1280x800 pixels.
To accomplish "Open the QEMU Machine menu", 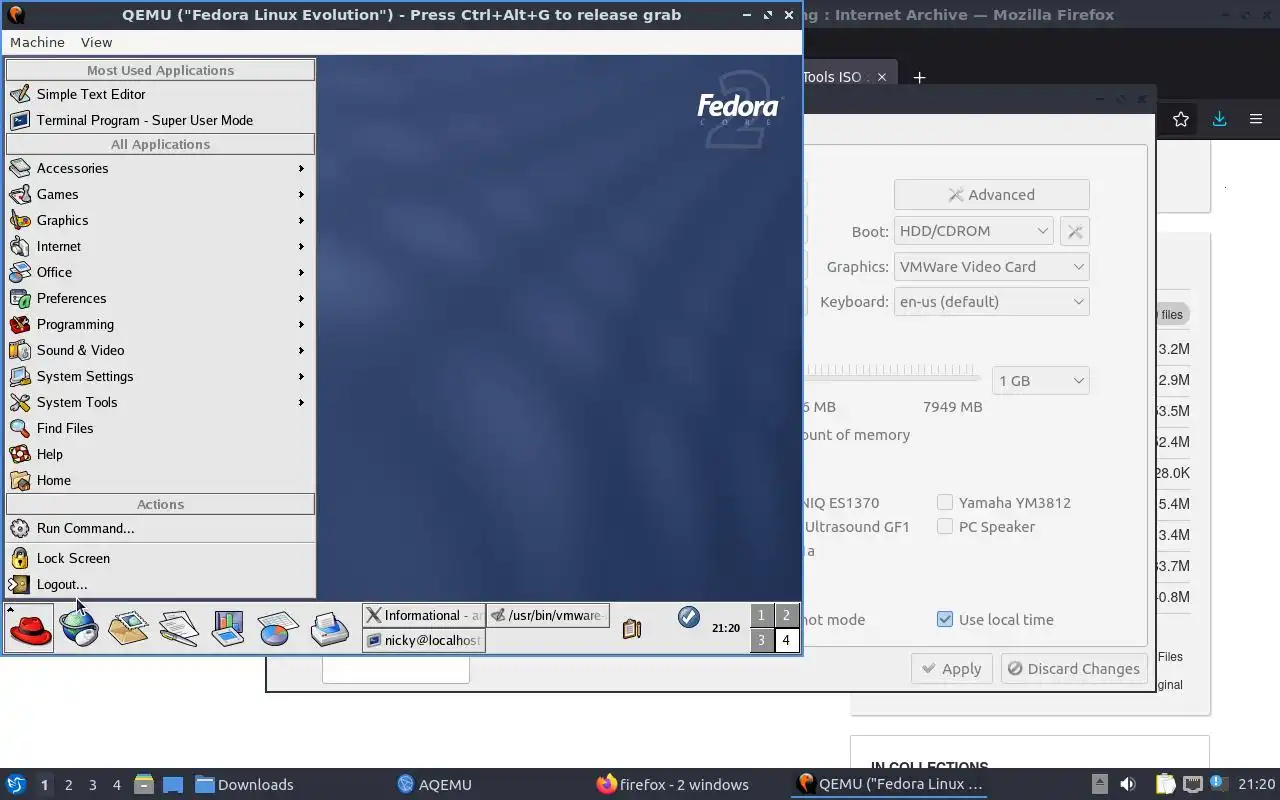I will (37, 42).
